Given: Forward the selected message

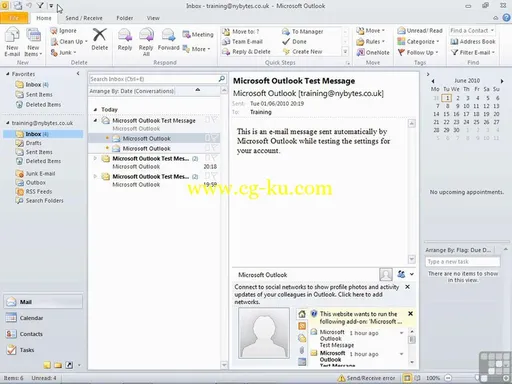Looking at the screenshot, I should [x=168, y=39].
